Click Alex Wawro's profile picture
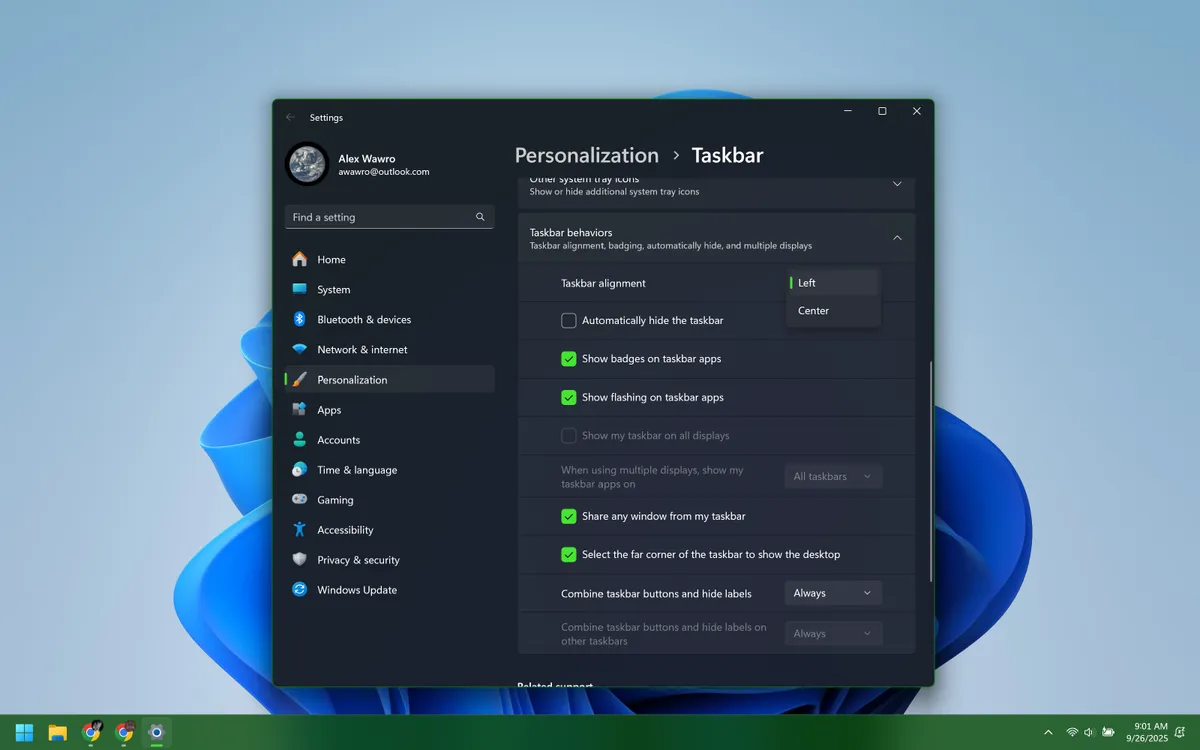The height and width of the screenshot is (750, 1200). 307,164
